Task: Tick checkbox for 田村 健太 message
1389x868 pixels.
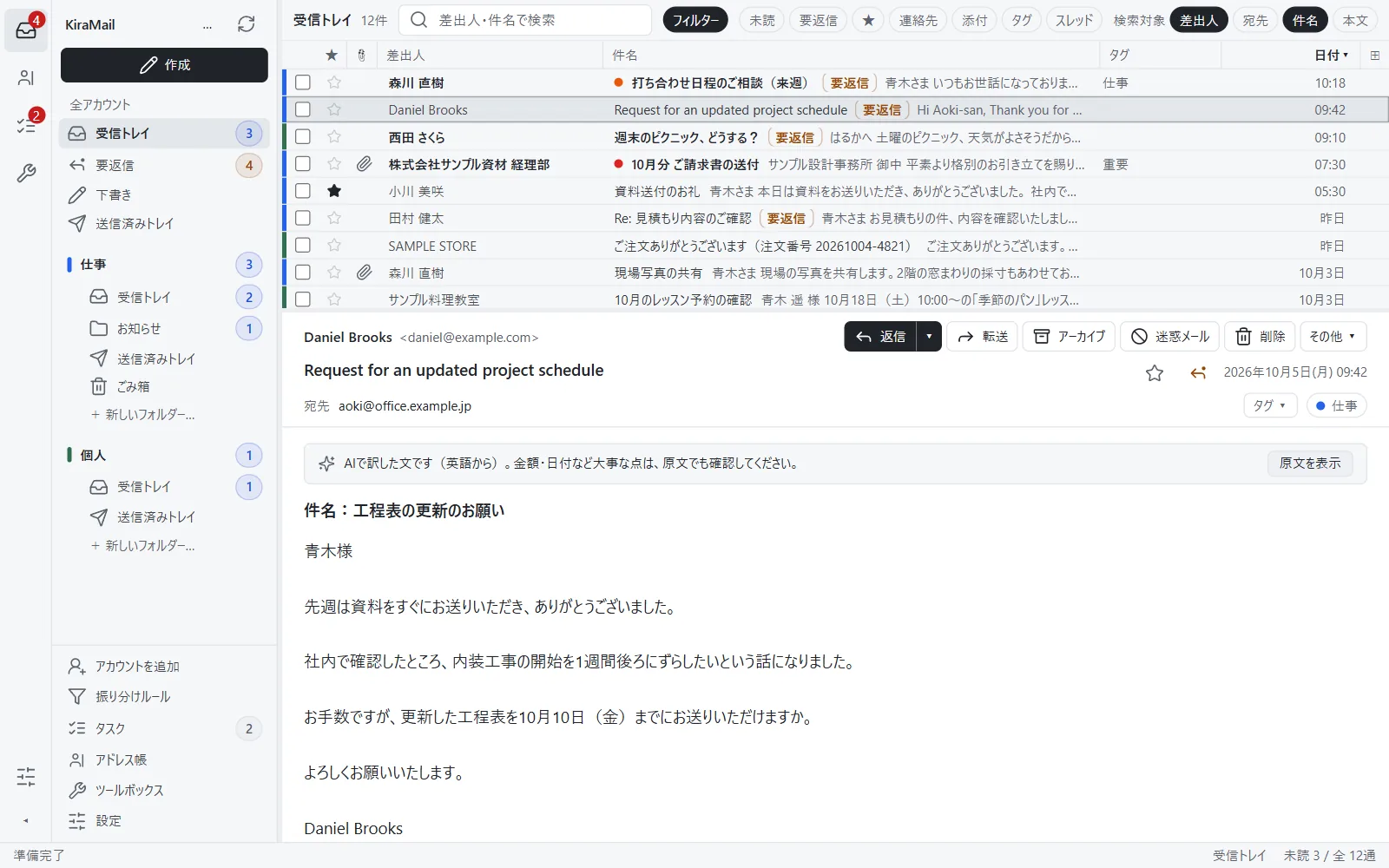Action: pyautogui.click(x=303, y=218)
